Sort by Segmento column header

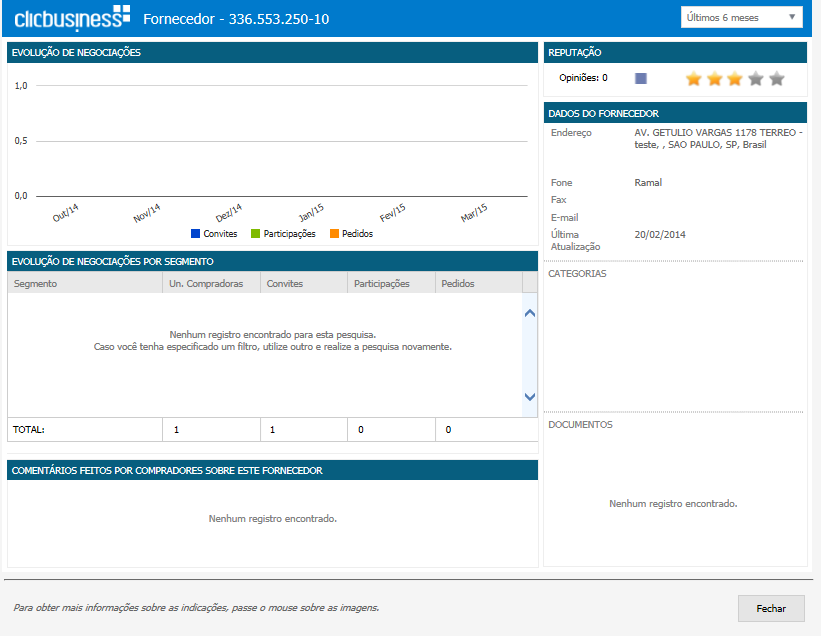click(85, 283)
